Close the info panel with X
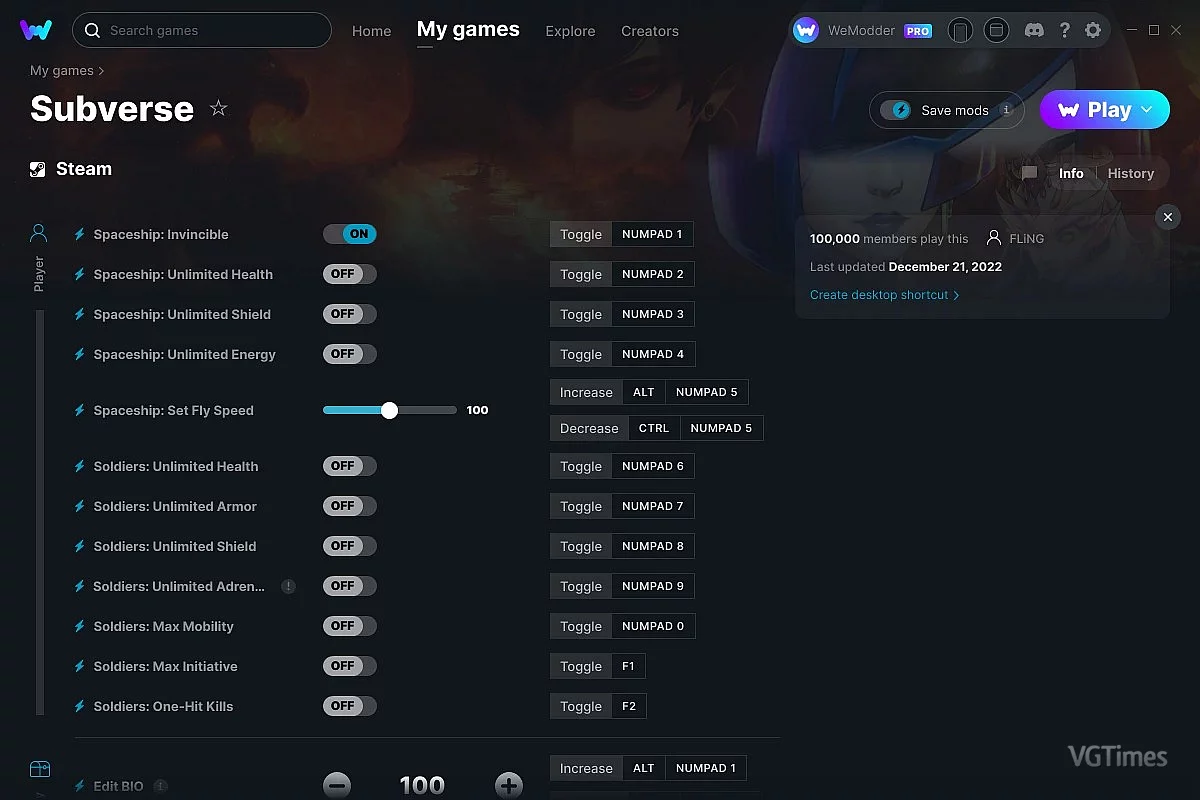This screenshot has height=800, width=1200. 1167,217
